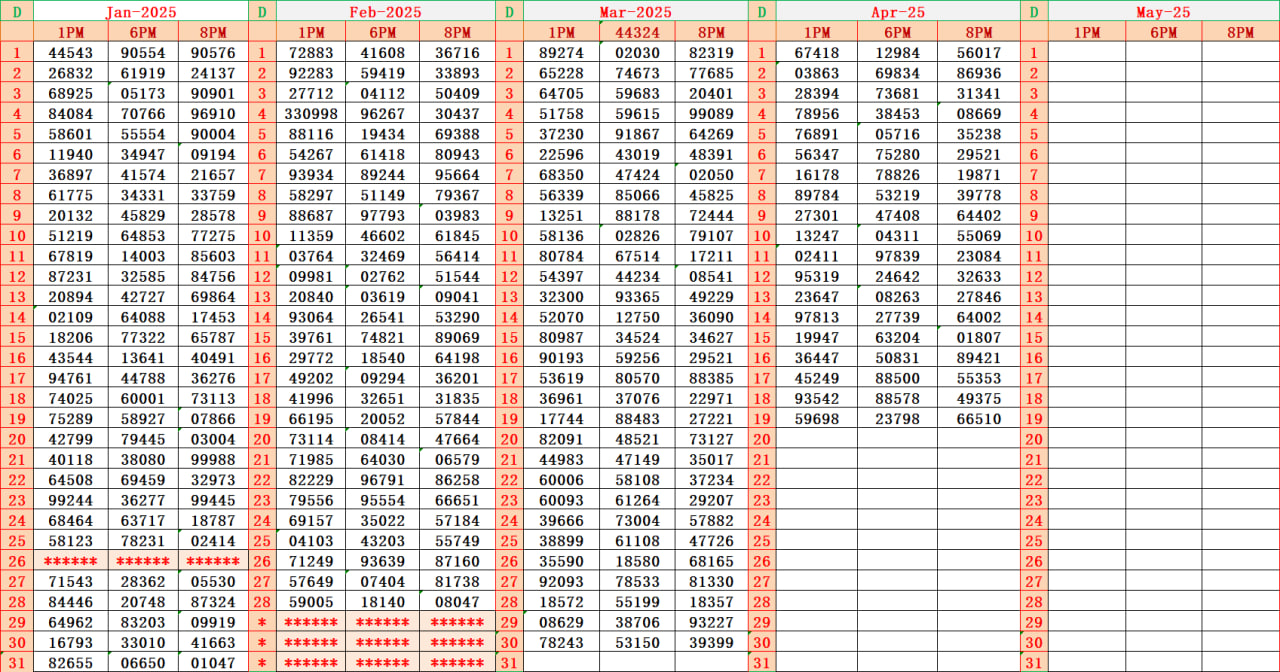Select the cell with 99089
The height and width of the screenshot is (672, 1280).
point(711,114)
